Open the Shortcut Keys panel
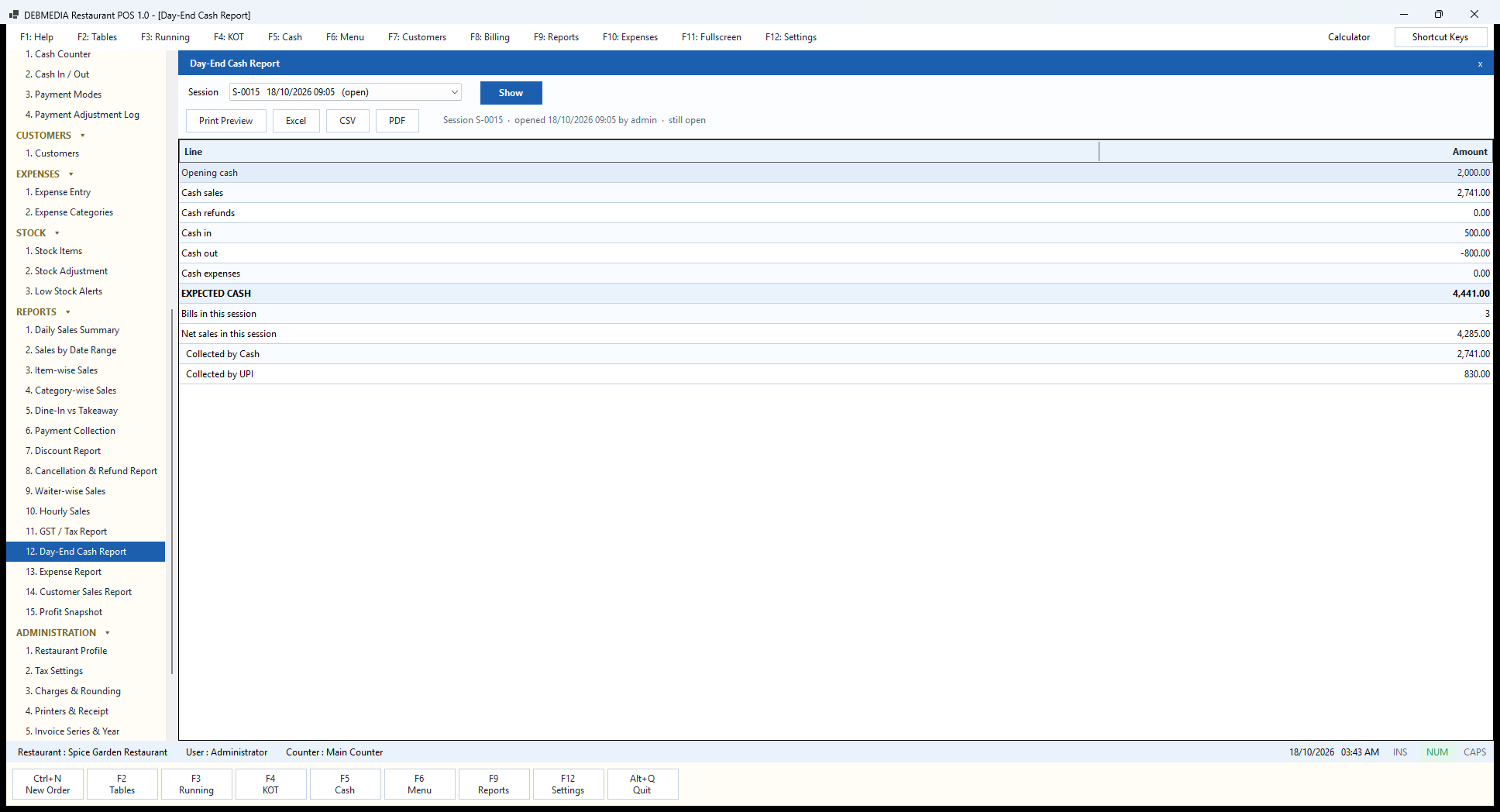 (1440, 37)
